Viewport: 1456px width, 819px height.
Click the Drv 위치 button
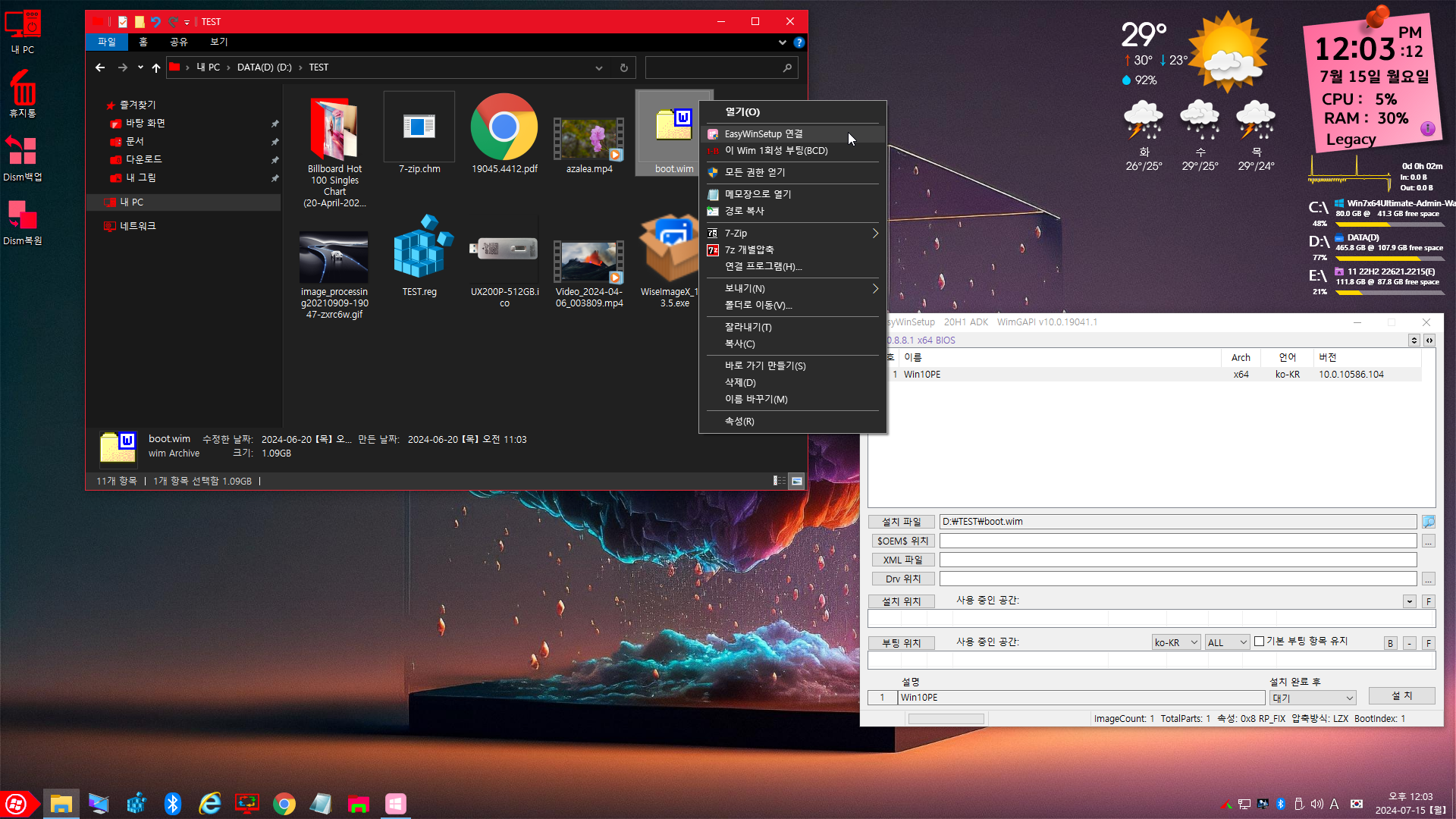tap(902, 579)
